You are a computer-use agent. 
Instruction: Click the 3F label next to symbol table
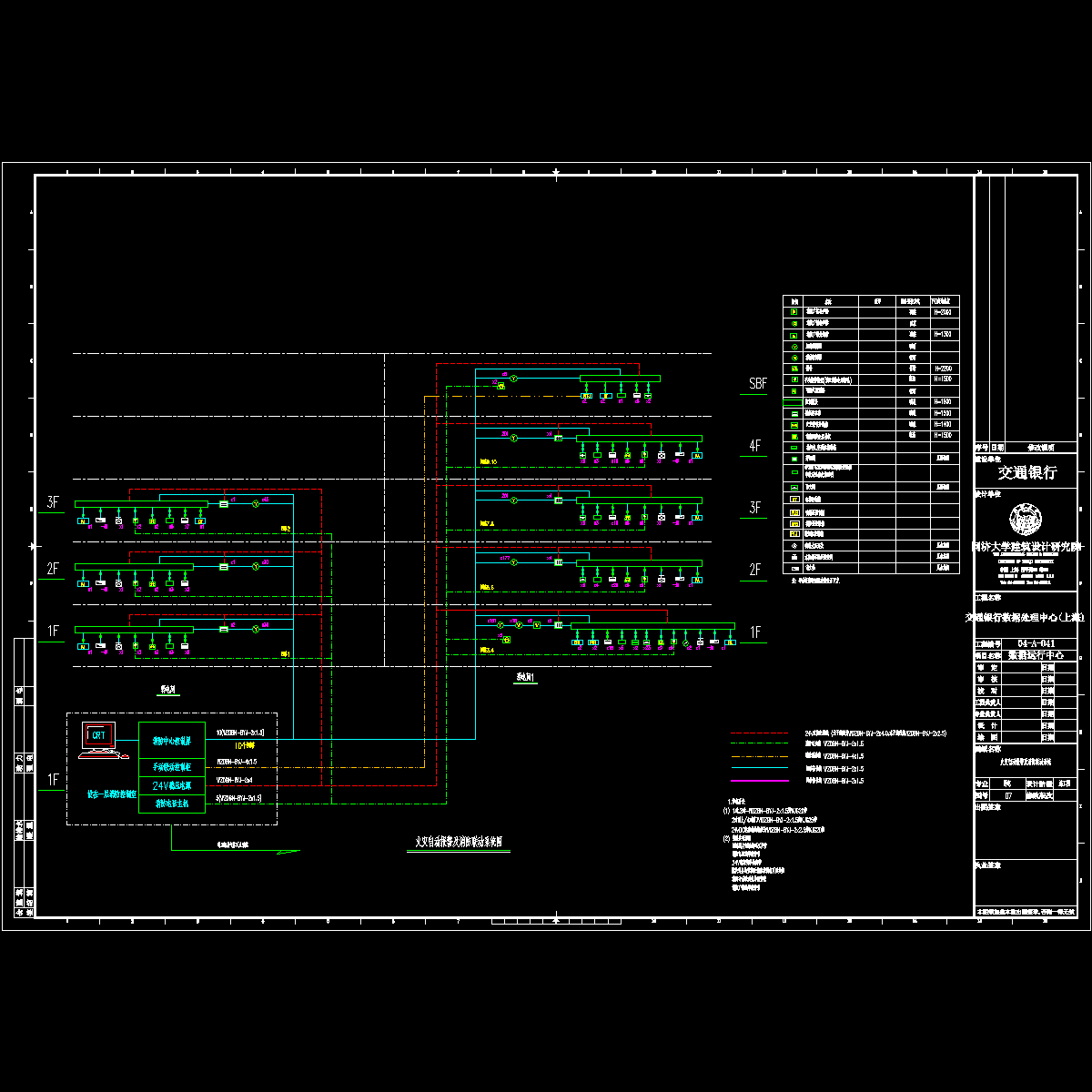pyautogui.click(x=755, y=508)
